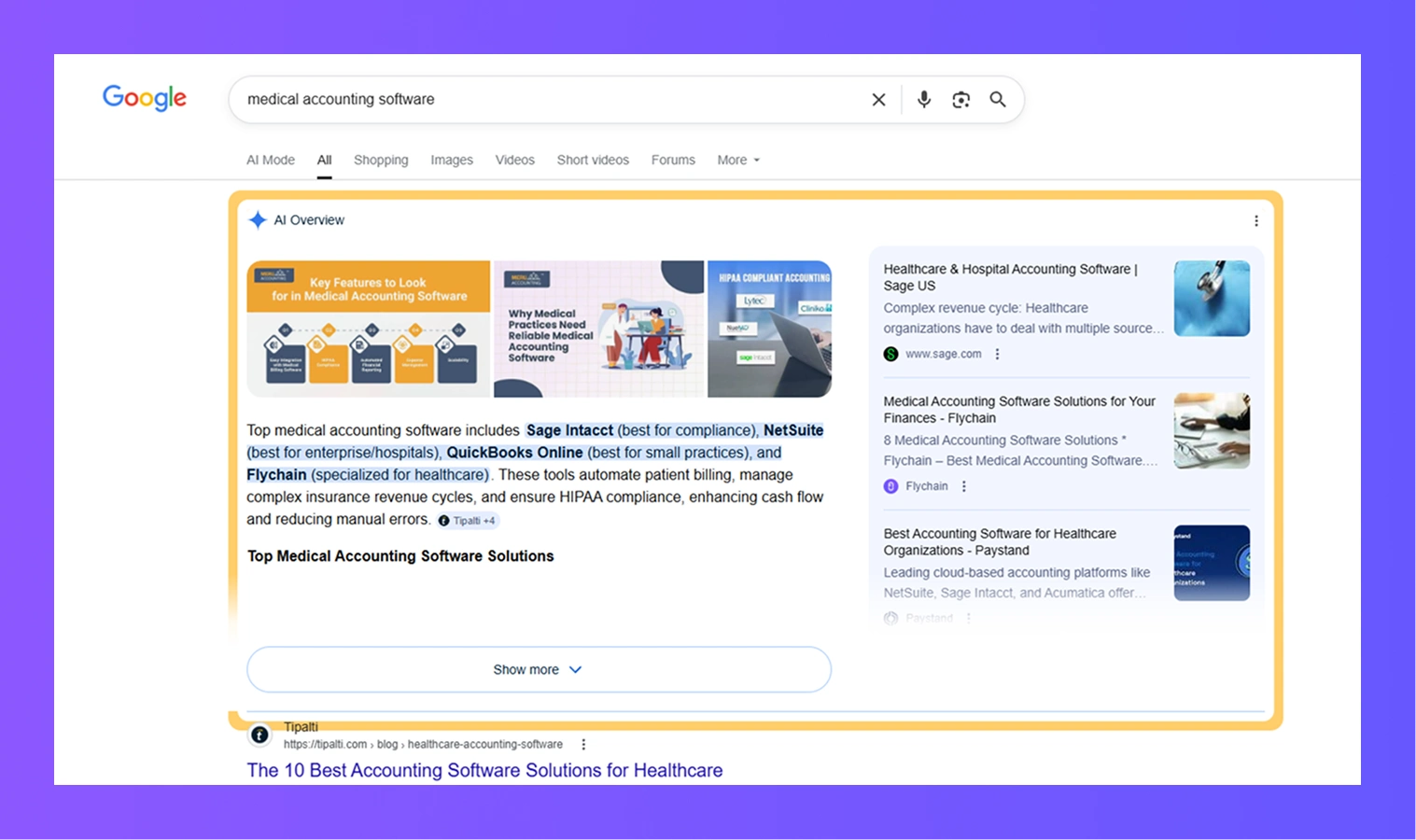Select the All results tab

(x=325, y=161)
